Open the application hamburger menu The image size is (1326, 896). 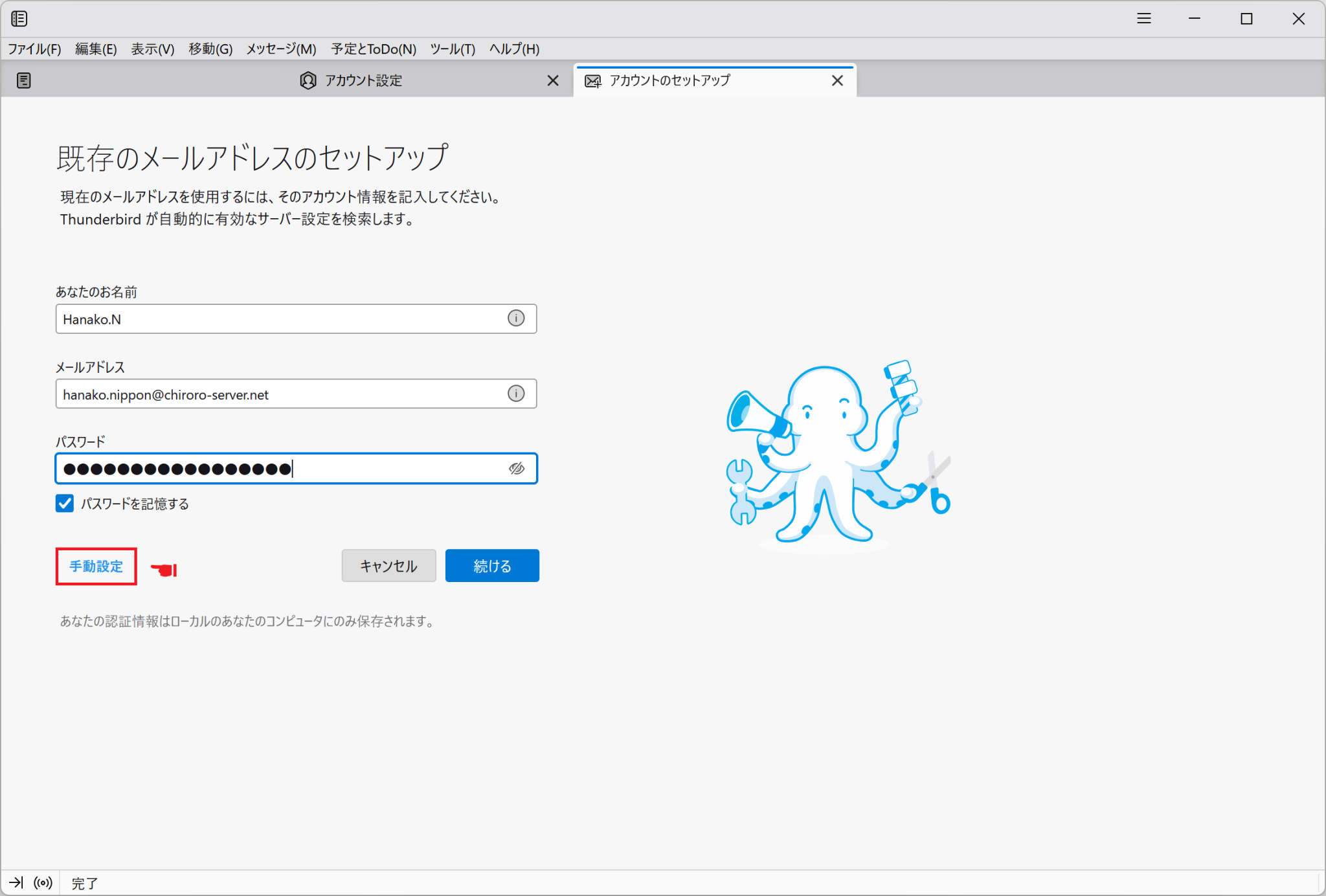point(1143,18)
